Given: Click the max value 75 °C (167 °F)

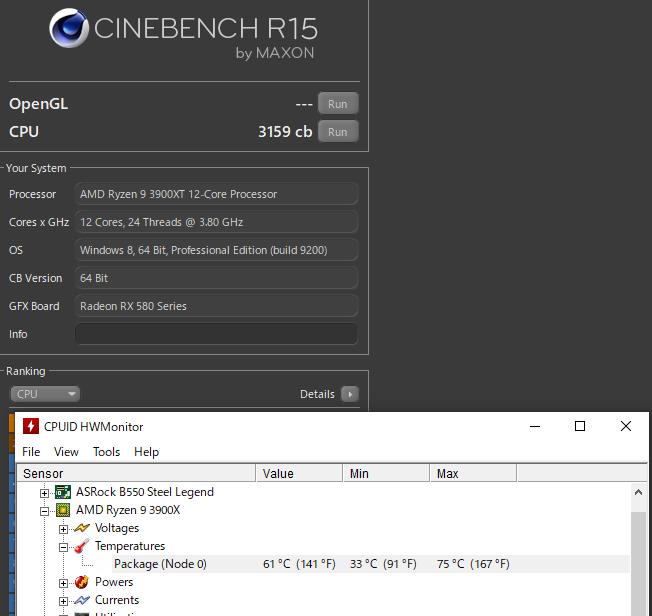Looking at the screenshot, I should tap(473, 564).
